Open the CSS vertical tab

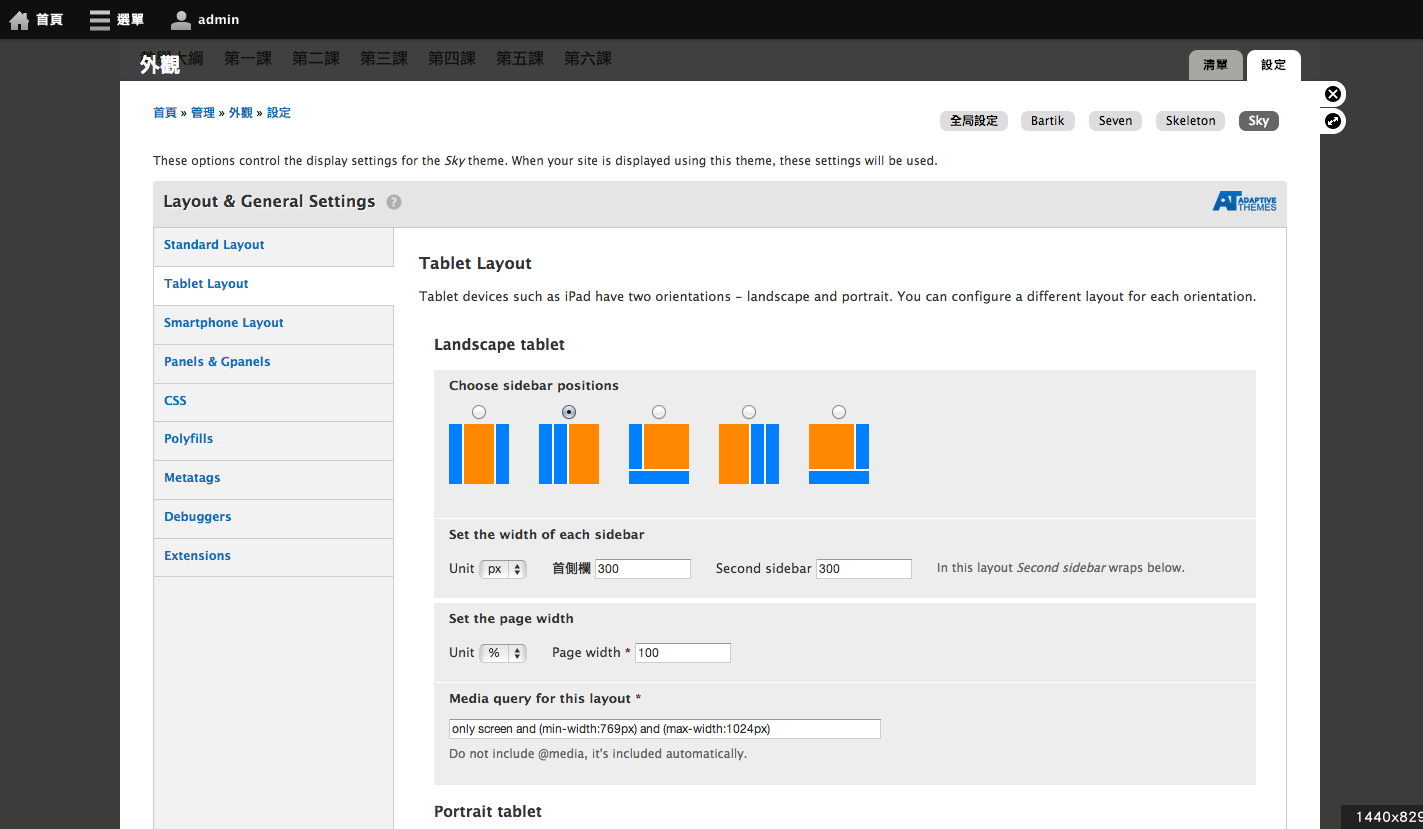274,401
